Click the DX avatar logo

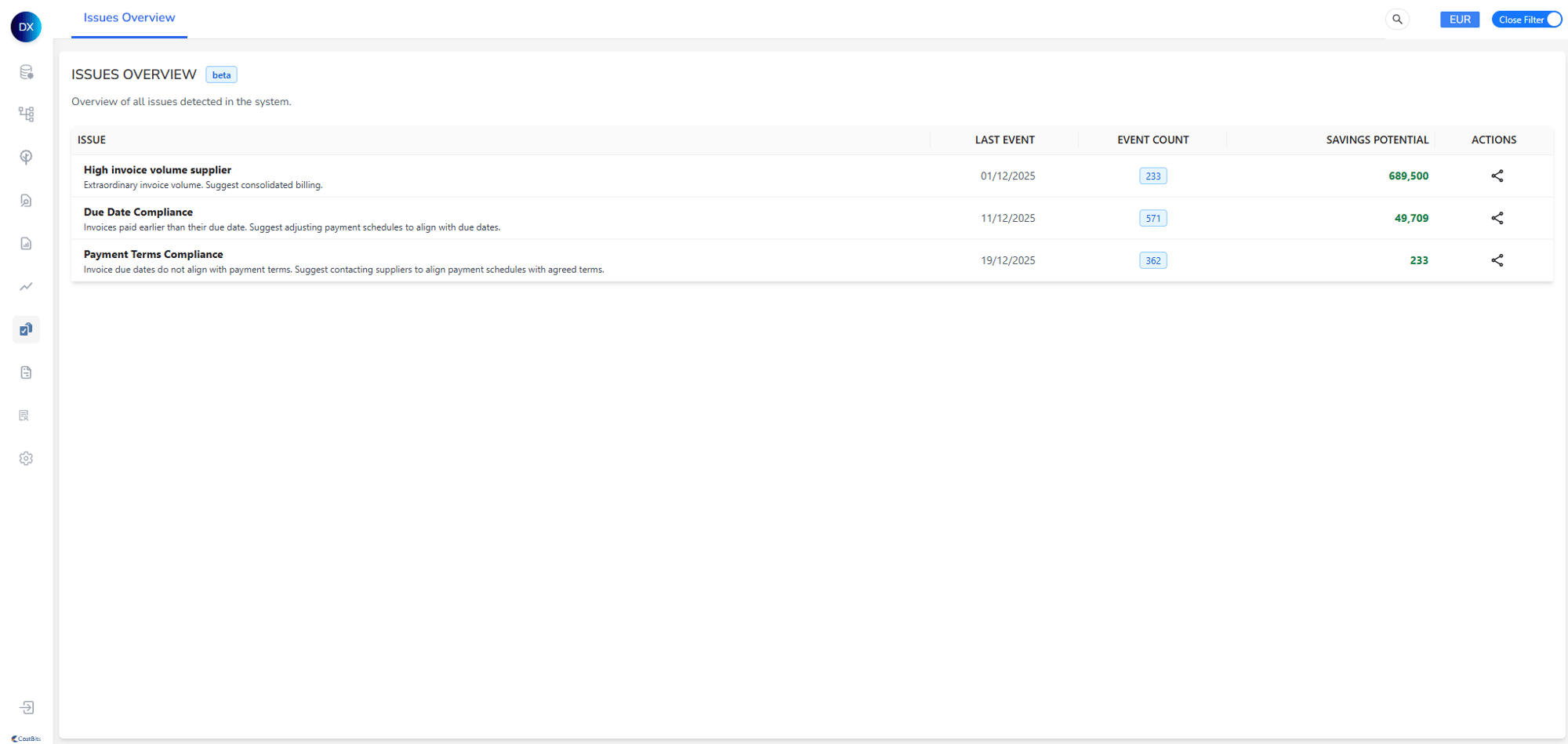click(x=26, y=27)
